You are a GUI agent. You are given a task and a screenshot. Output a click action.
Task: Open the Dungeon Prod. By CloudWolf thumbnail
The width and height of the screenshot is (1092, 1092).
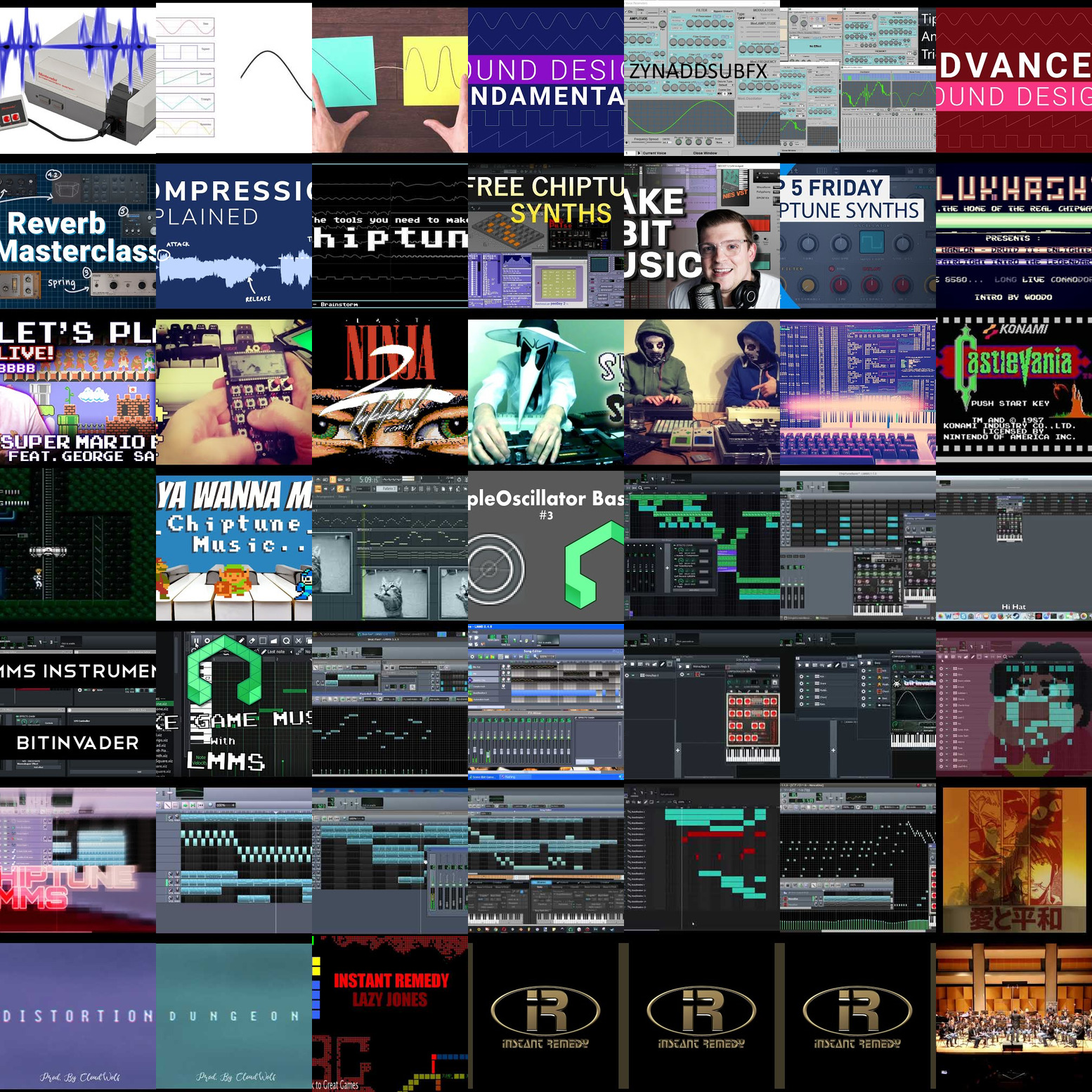click(x=234, y=1017)
